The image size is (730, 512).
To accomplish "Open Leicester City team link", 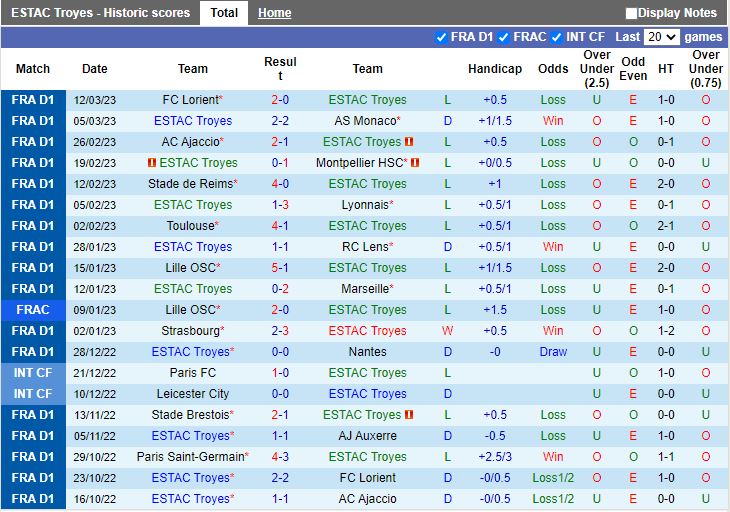I will click(x=193, y=393).
